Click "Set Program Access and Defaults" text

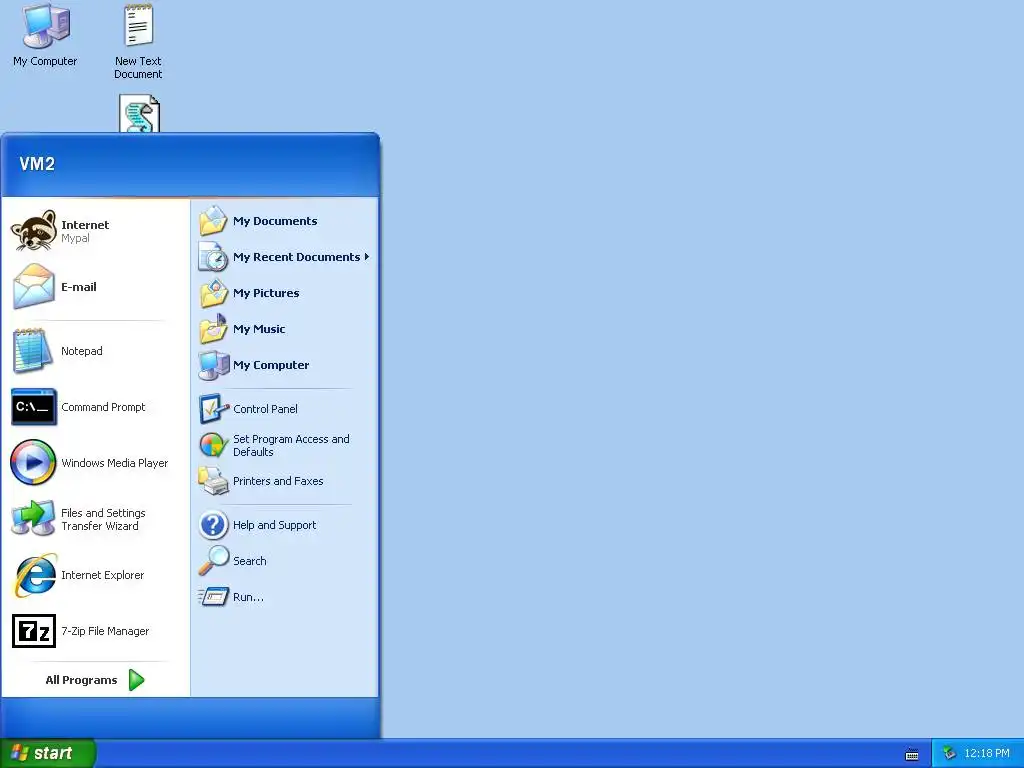(291, 445)
